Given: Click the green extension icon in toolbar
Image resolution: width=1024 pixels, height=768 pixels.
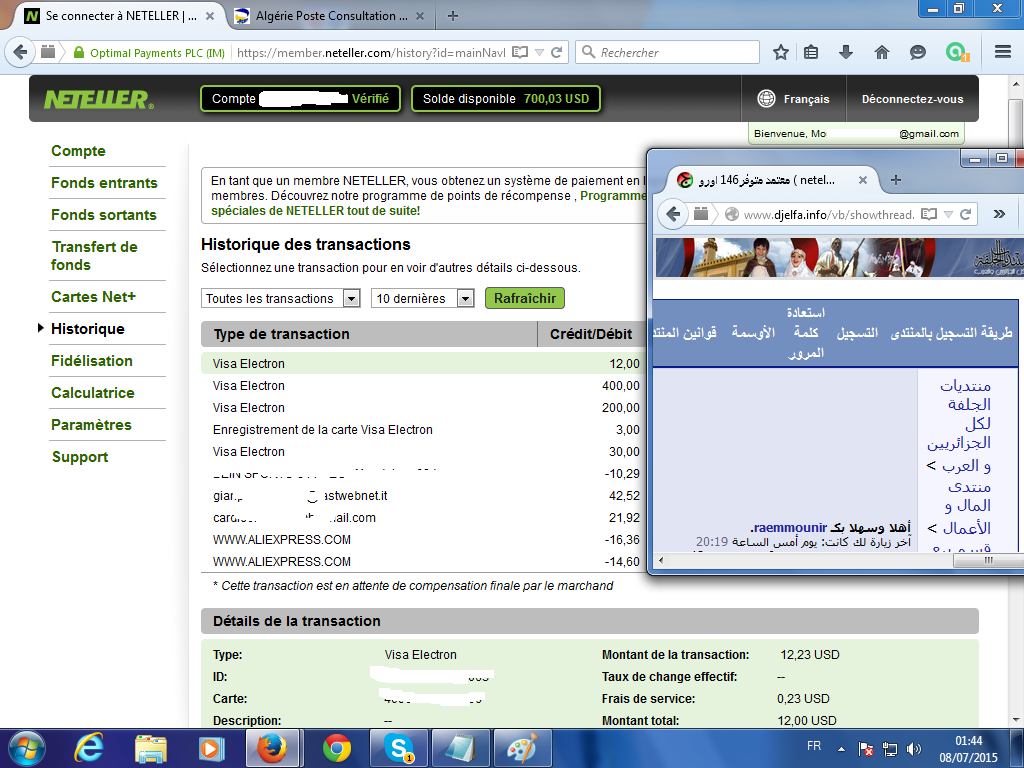Looking at the screenshot, I should pyautogui.click(x=956, y=52).
